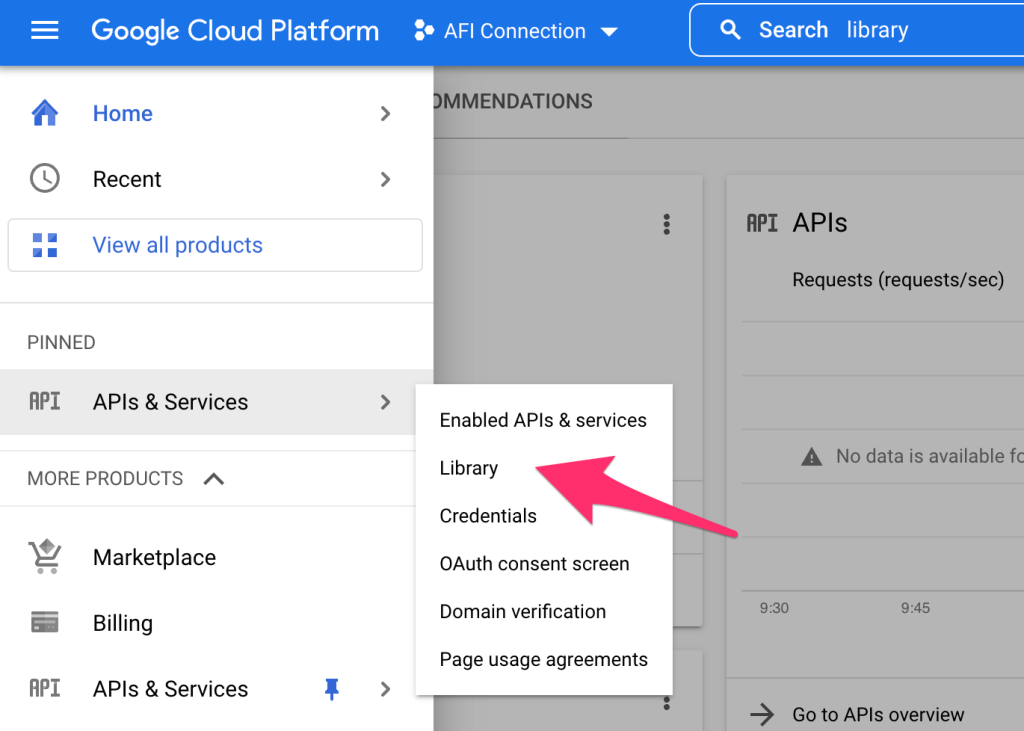
Task: Open Recent via the clock icon
Action: [44, 178]
